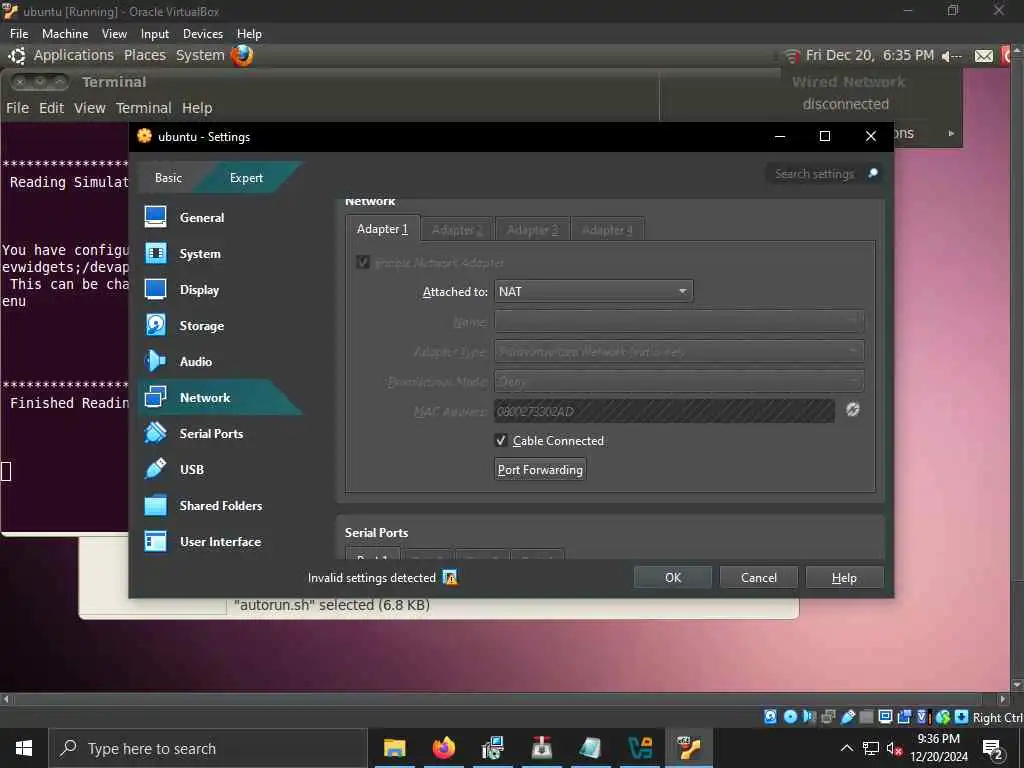Click the MAC address regenerate icon

click(852, 409)
